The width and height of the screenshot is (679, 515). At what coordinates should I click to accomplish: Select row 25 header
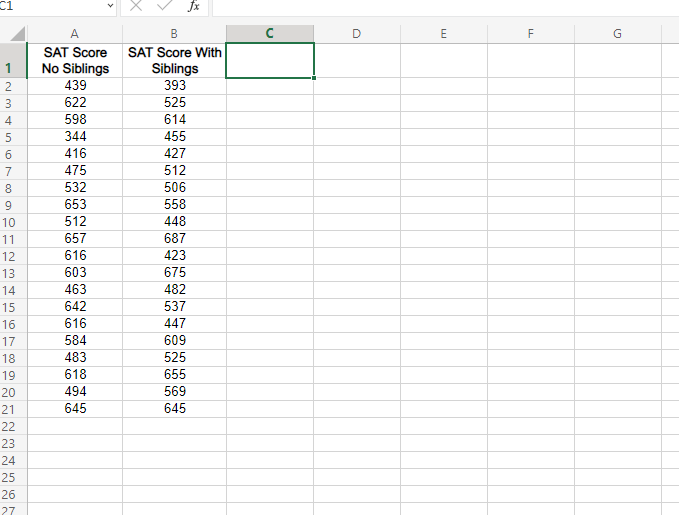tap(13, 477)
